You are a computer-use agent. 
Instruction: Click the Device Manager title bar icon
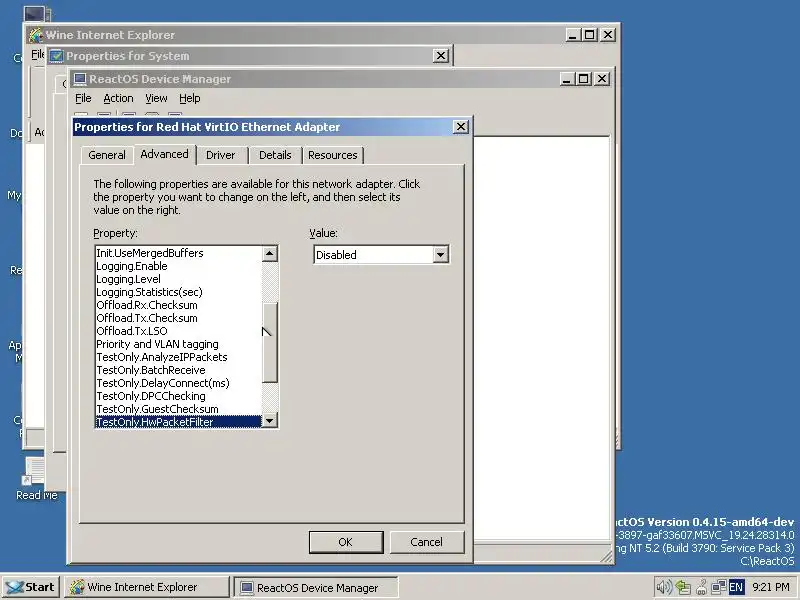click(79, 79)
